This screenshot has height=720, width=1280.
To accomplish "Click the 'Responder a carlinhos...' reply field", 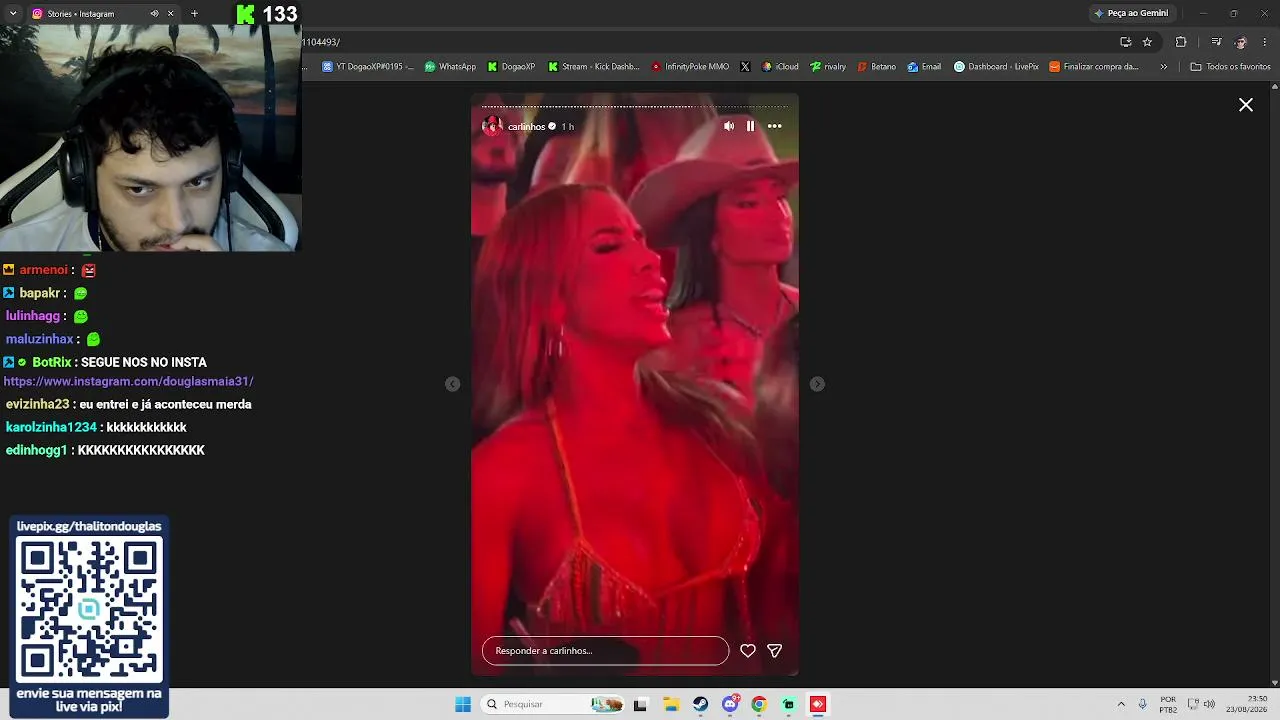I will coord(605,650).
